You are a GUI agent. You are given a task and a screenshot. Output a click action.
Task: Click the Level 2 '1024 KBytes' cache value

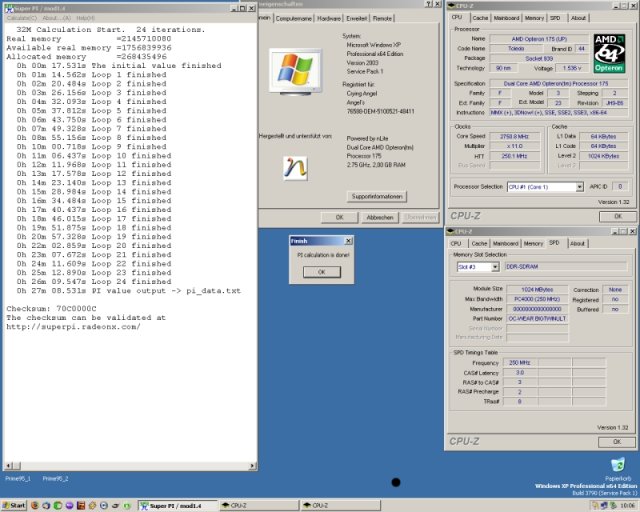tap(603, 156)
